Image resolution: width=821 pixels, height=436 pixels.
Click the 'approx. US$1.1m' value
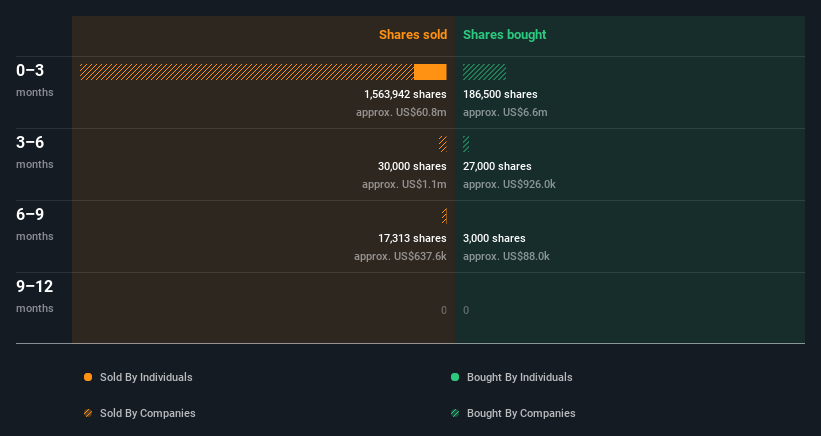[404, 184]
